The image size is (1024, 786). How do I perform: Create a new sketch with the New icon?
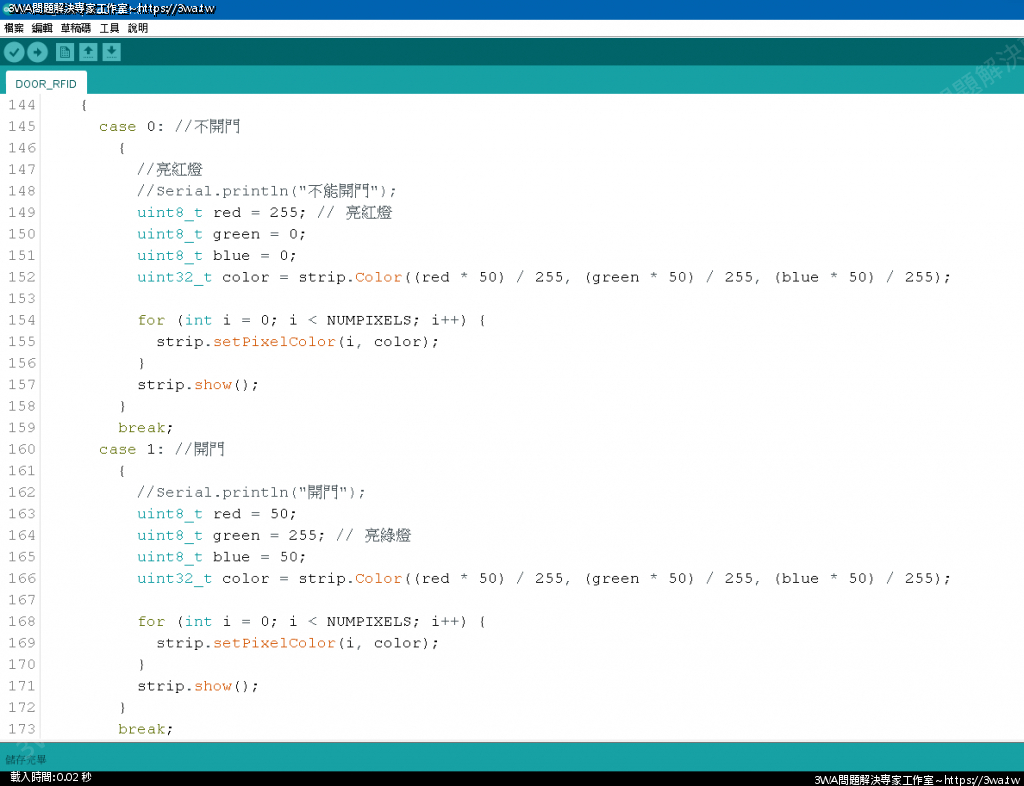coord(65,52)
